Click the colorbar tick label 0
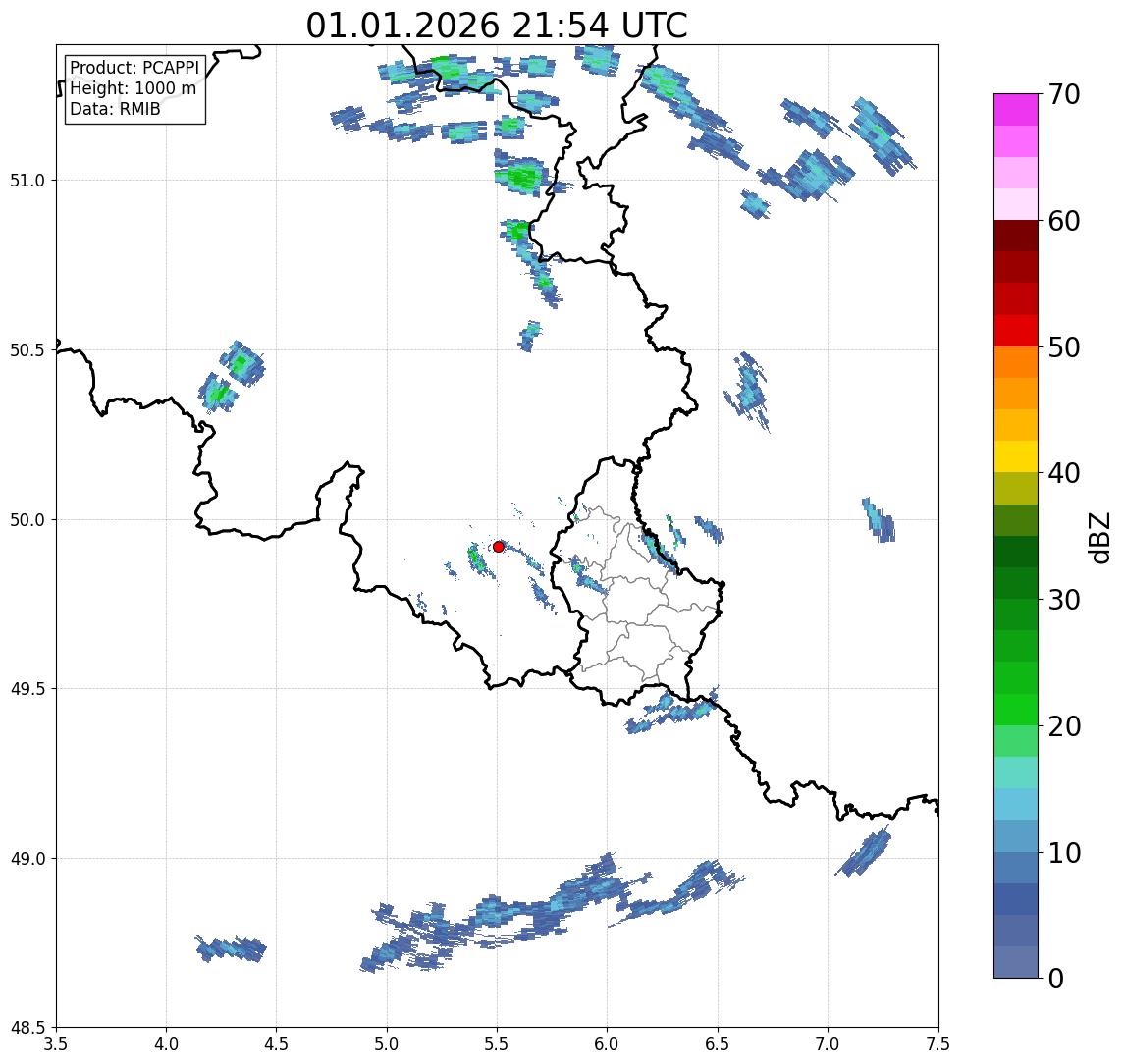 tap(1056, 978)
